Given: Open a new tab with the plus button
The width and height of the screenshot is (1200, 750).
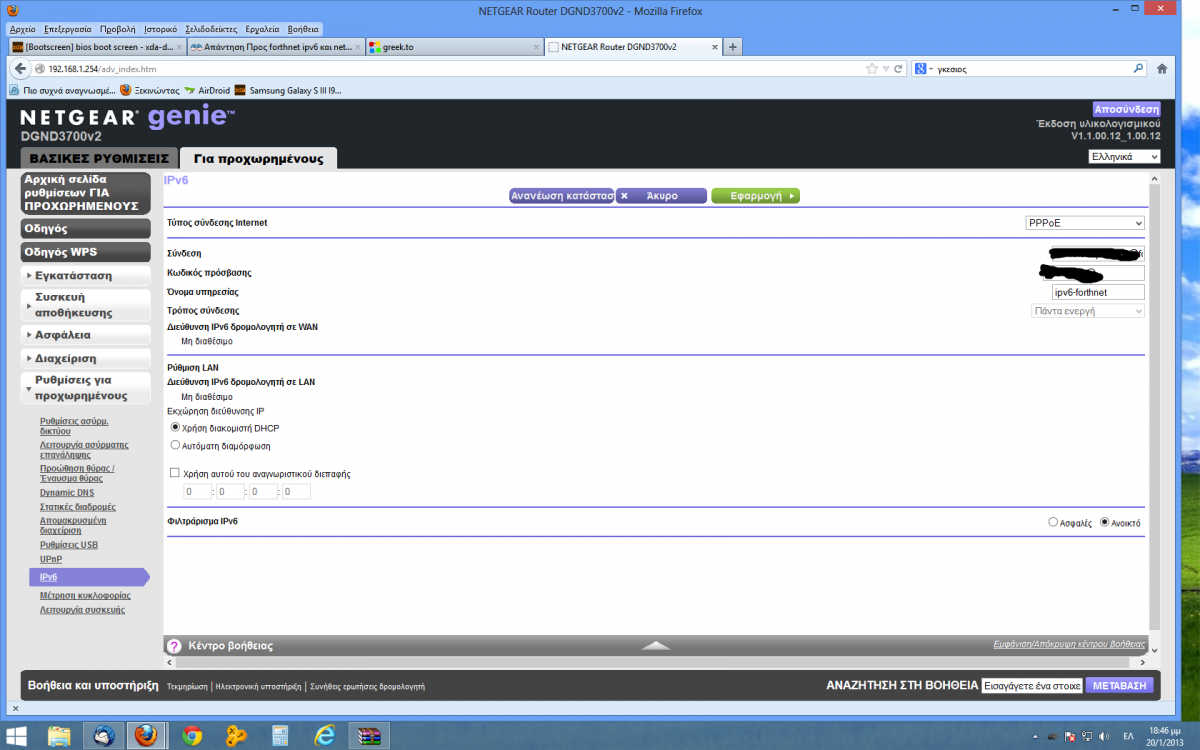Looking at the screenshot, I should coord(733,47).
